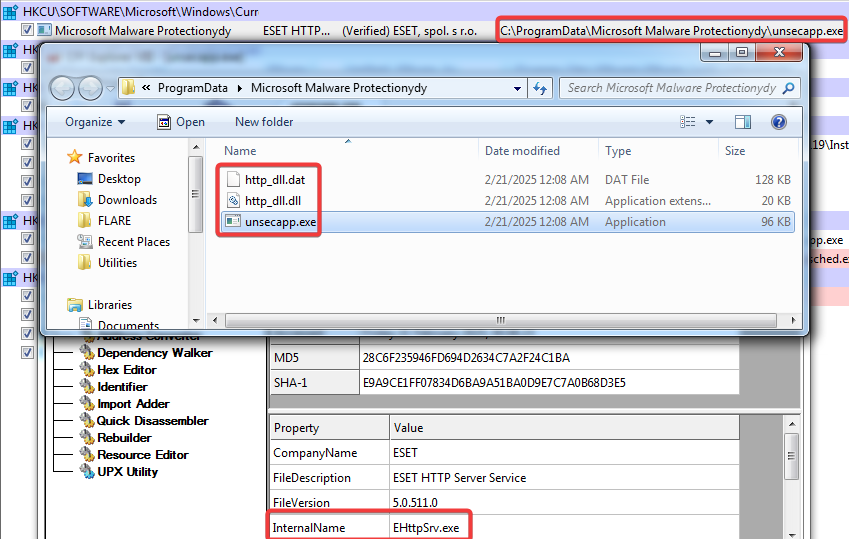Click the Hex Editor gear icon

[x=87, y=369]
